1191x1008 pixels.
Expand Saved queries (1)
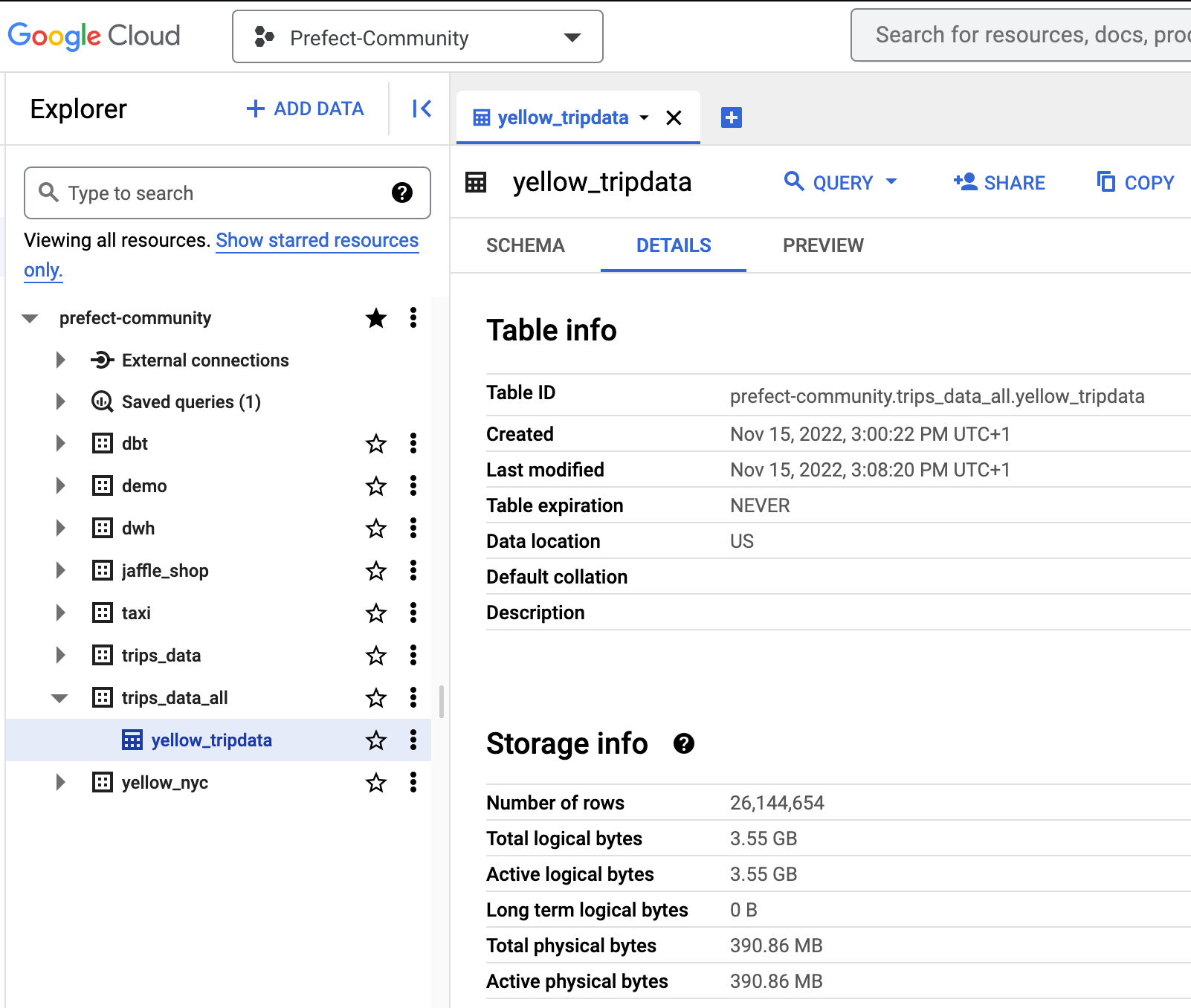61,402
